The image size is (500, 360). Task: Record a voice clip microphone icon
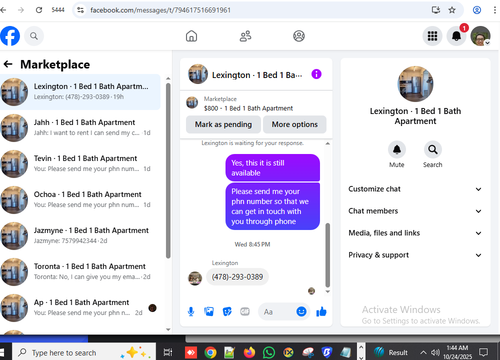[191, 312]
